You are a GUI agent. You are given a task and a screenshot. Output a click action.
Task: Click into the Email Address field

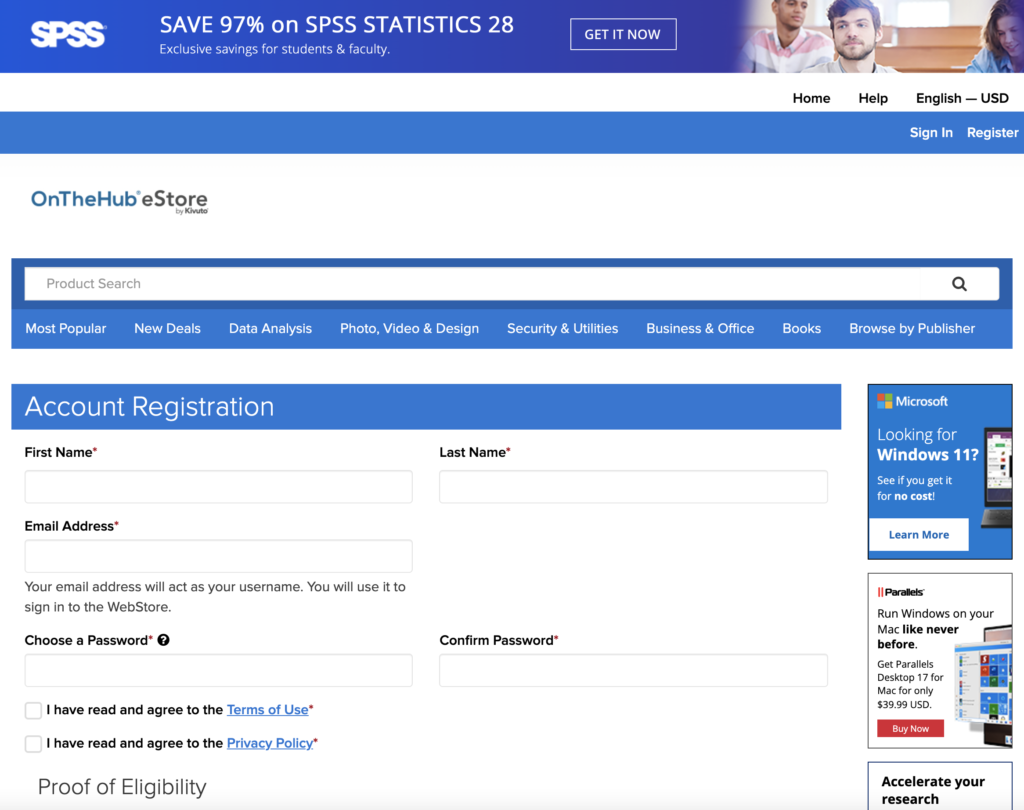pos(219,556)
